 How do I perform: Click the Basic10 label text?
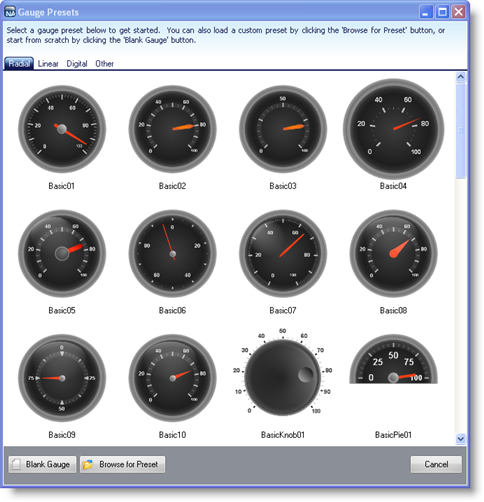coord(172,435)
